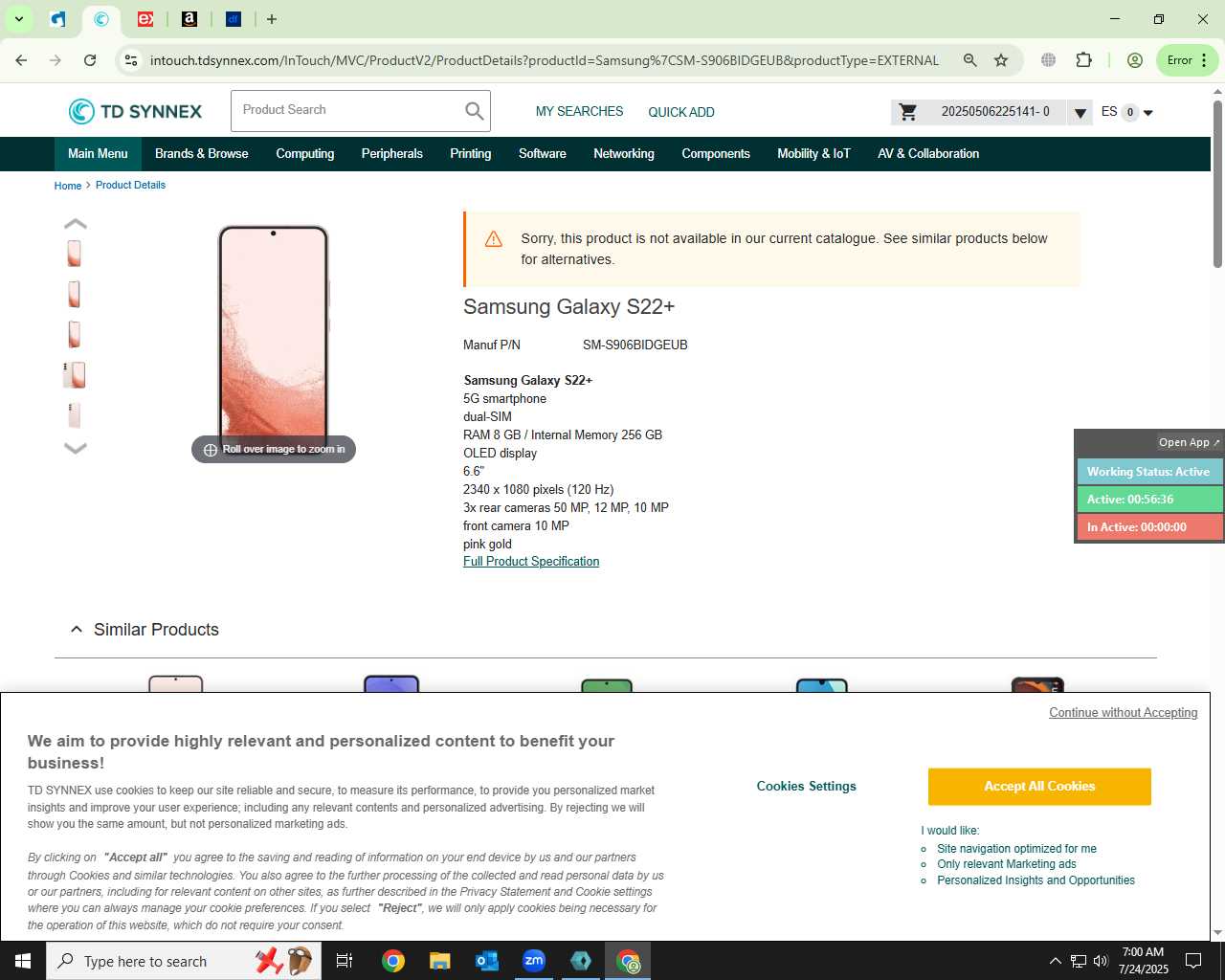Click site information icon in address bar
1225x980 pixels.
(x=131, y=60)
